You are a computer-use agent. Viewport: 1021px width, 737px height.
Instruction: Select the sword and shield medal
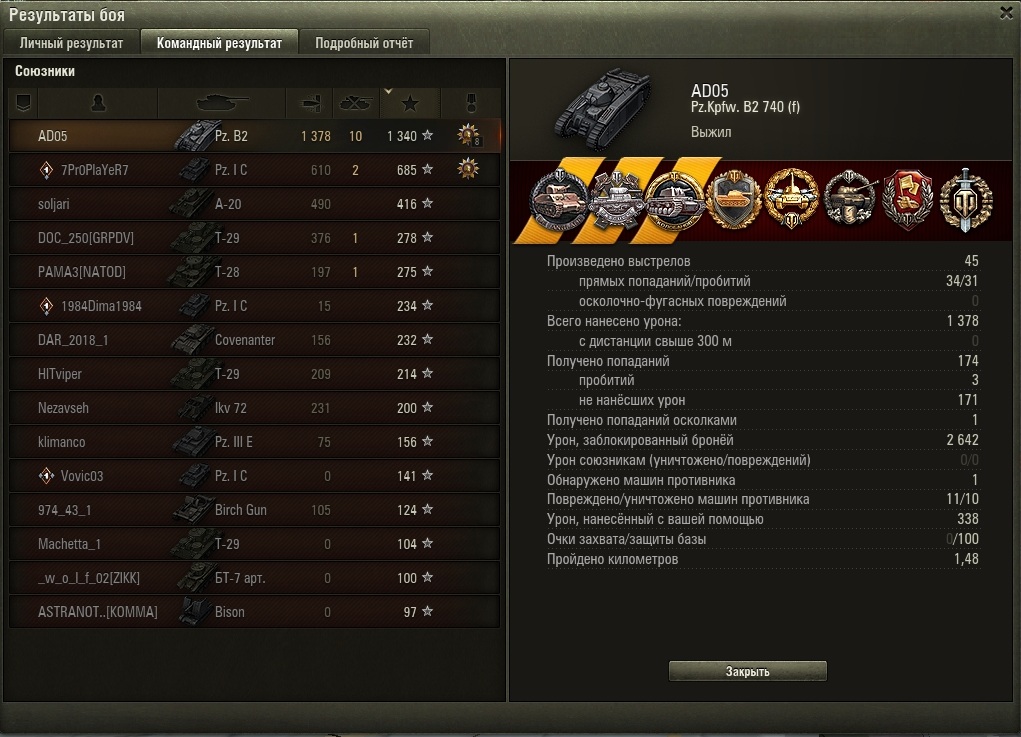coord(967,201)
